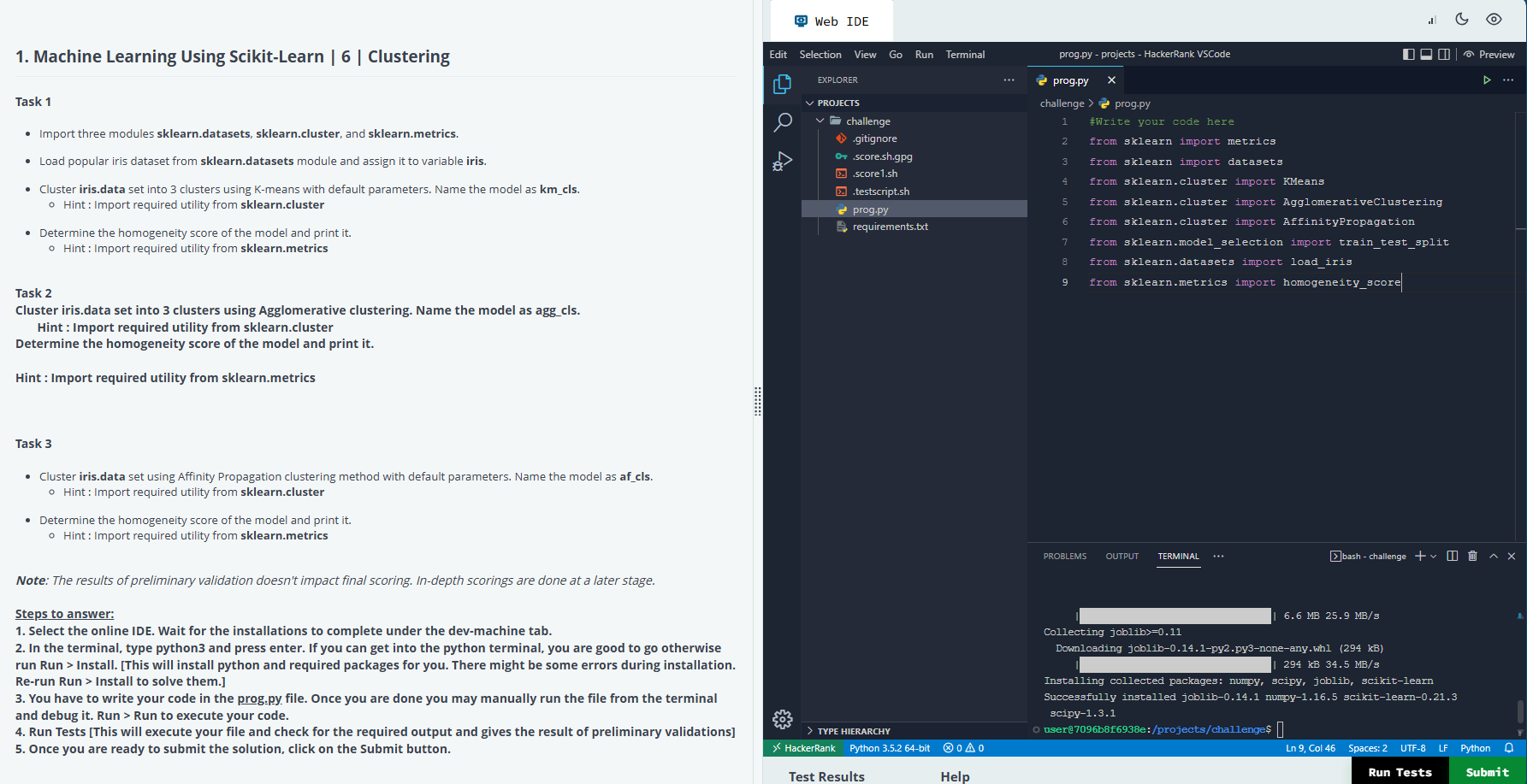Open editor More Actions ellipsis
The image size is (1527, 784).
click(1508, 80)
